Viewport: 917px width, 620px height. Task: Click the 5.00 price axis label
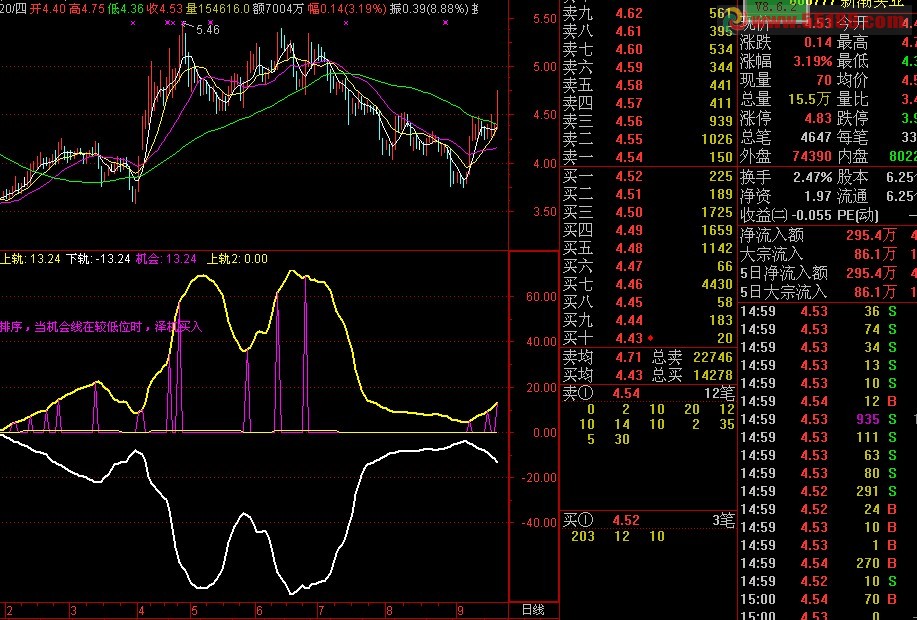coord(544,67)
